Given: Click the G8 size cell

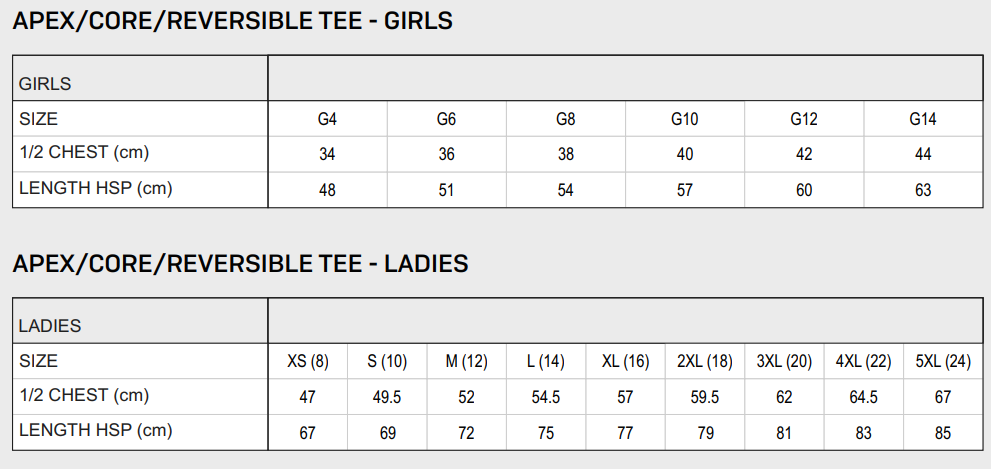Looking at the screenshot, I should click(x=565, y=120).
